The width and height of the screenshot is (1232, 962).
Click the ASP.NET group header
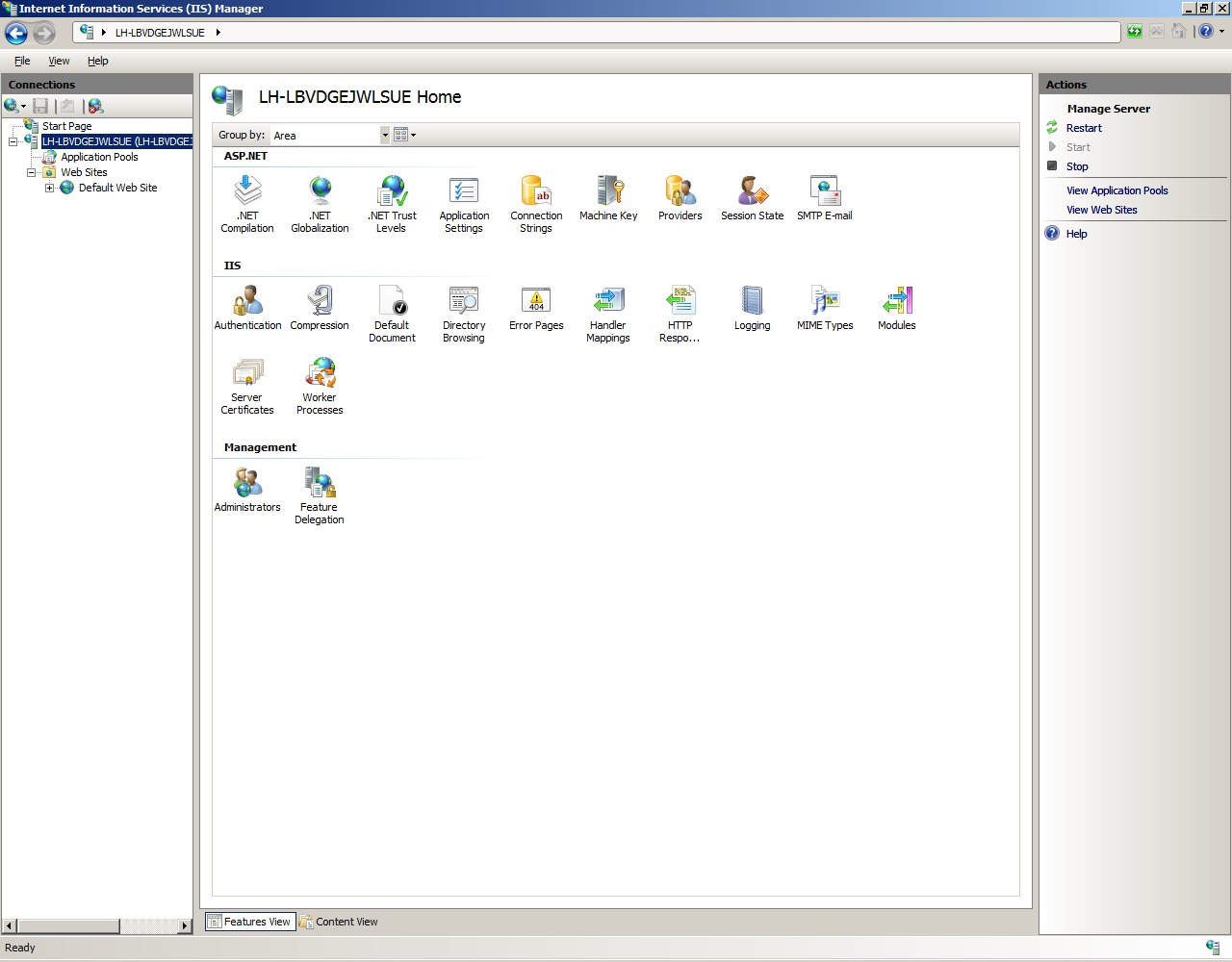click(x=245, y=156)
